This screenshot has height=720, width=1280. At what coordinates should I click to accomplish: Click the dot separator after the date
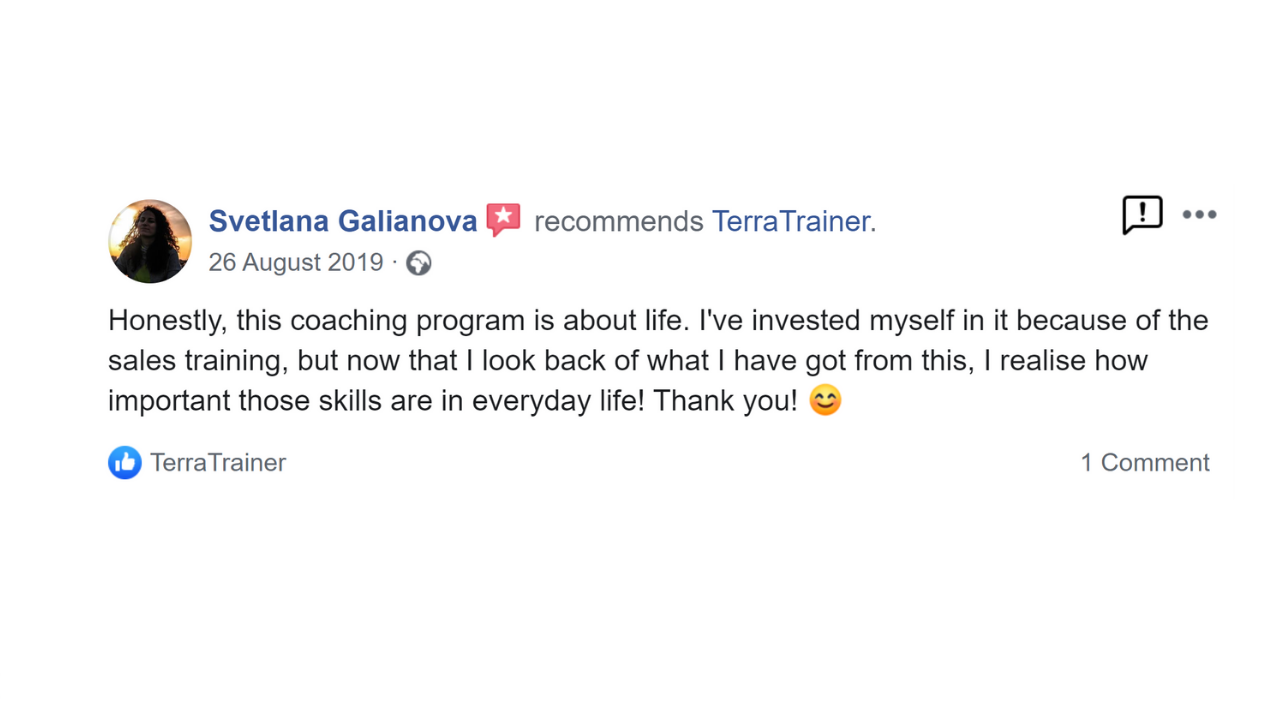pyautogui.click(x=395, y=262)
